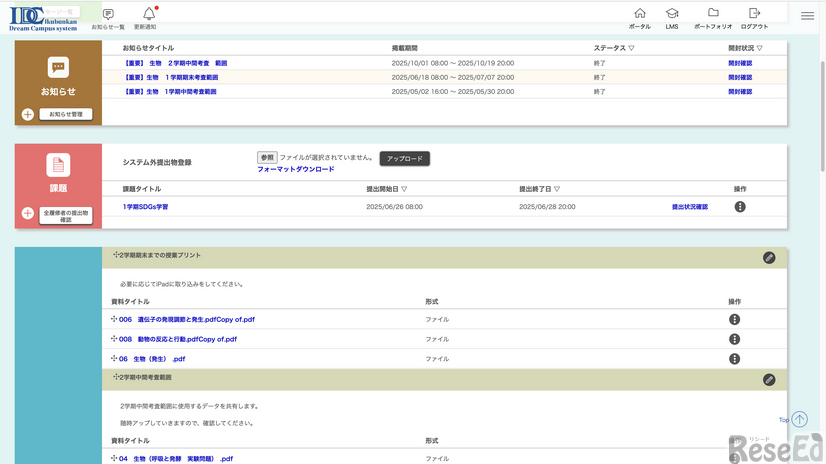This screenshot has width=826, height=464.
Task: Open action menu for 008 動物の反応と行動 file
Action: click(x=734, y=339)
